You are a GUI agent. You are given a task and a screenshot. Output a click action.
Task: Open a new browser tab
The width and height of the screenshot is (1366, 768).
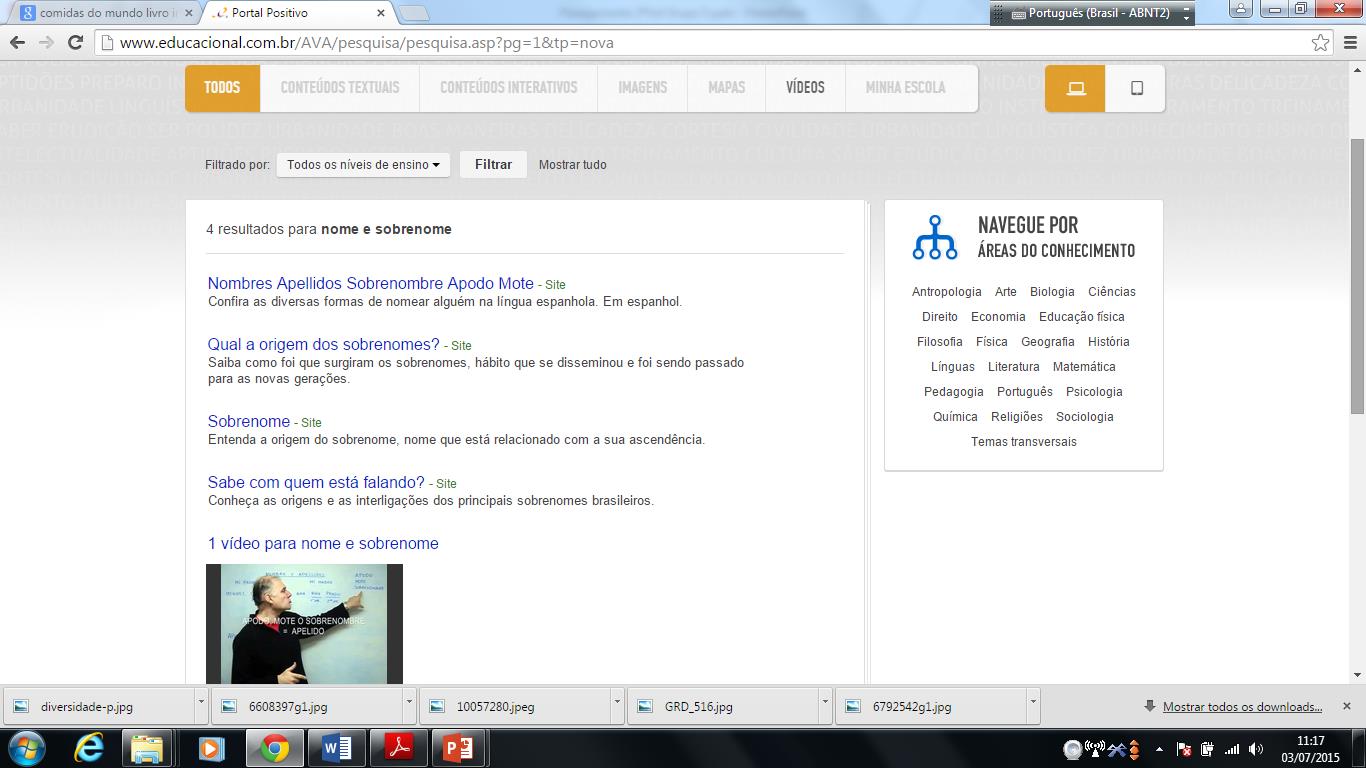[x=414, y=13]
